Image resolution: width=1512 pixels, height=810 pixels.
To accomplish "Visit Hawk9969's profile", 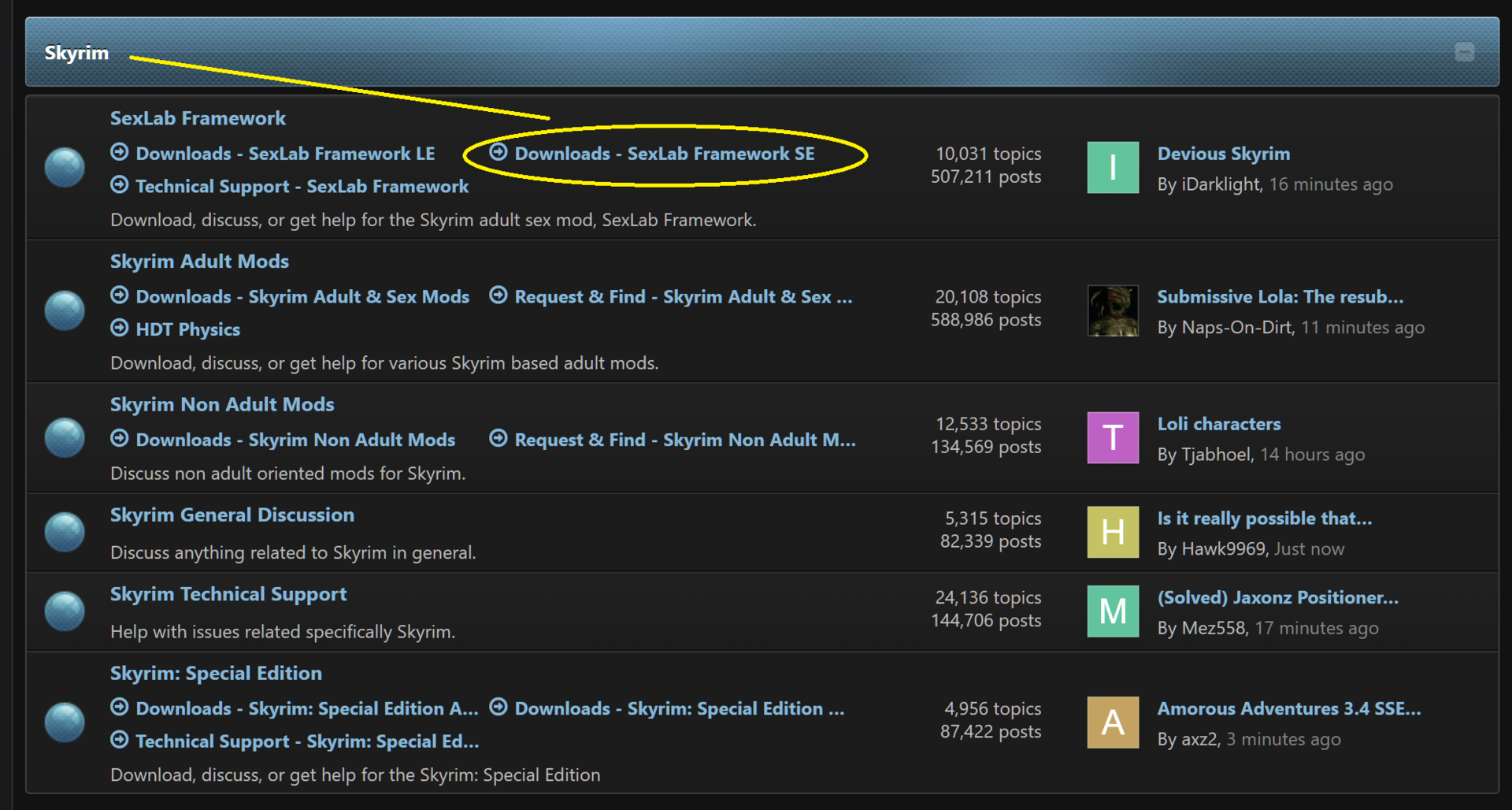I will [1224, 549].
